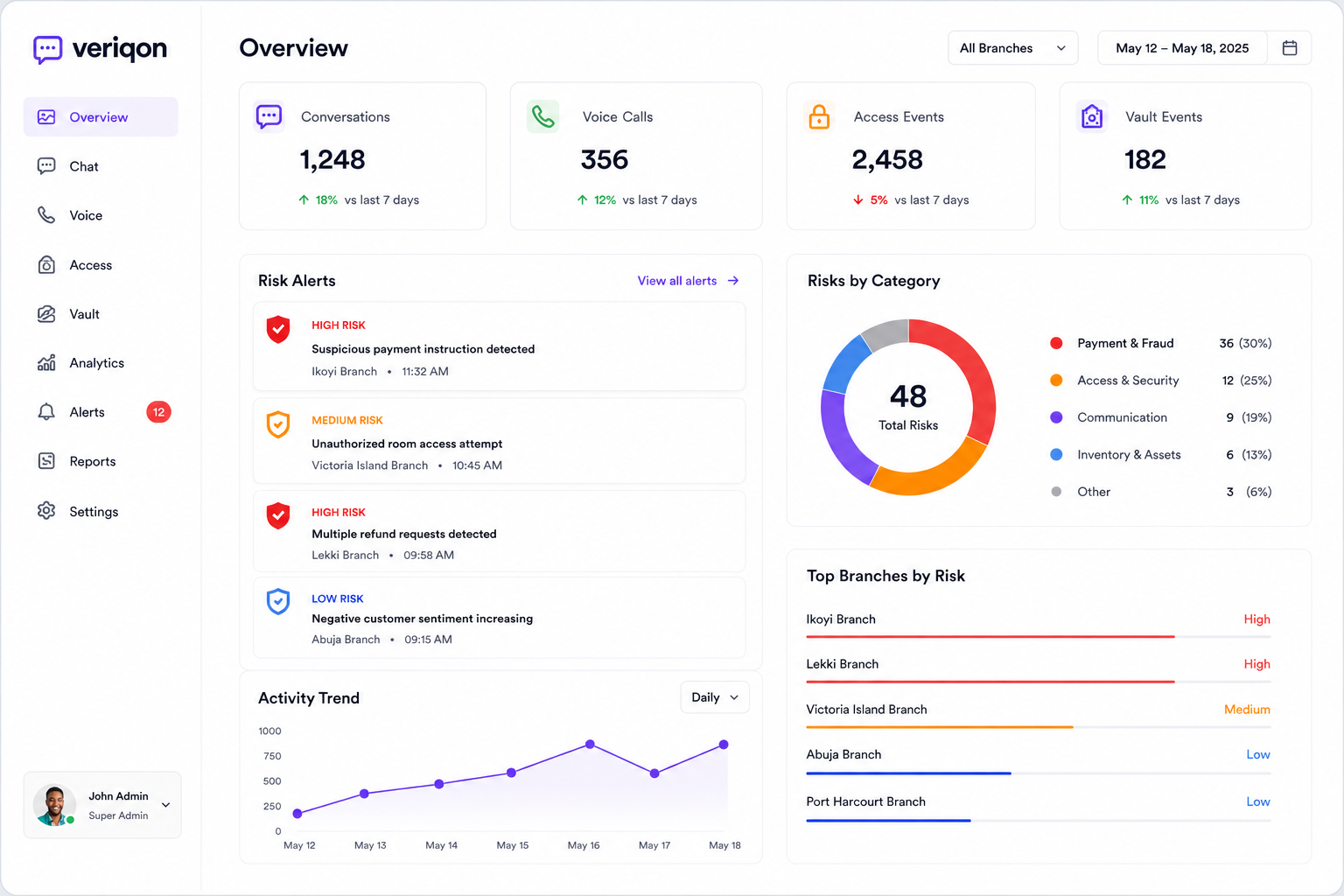This screenshot has height=896, width=1344.
Task: Click John Admin's profile avatar
Action: pos(54,805)
